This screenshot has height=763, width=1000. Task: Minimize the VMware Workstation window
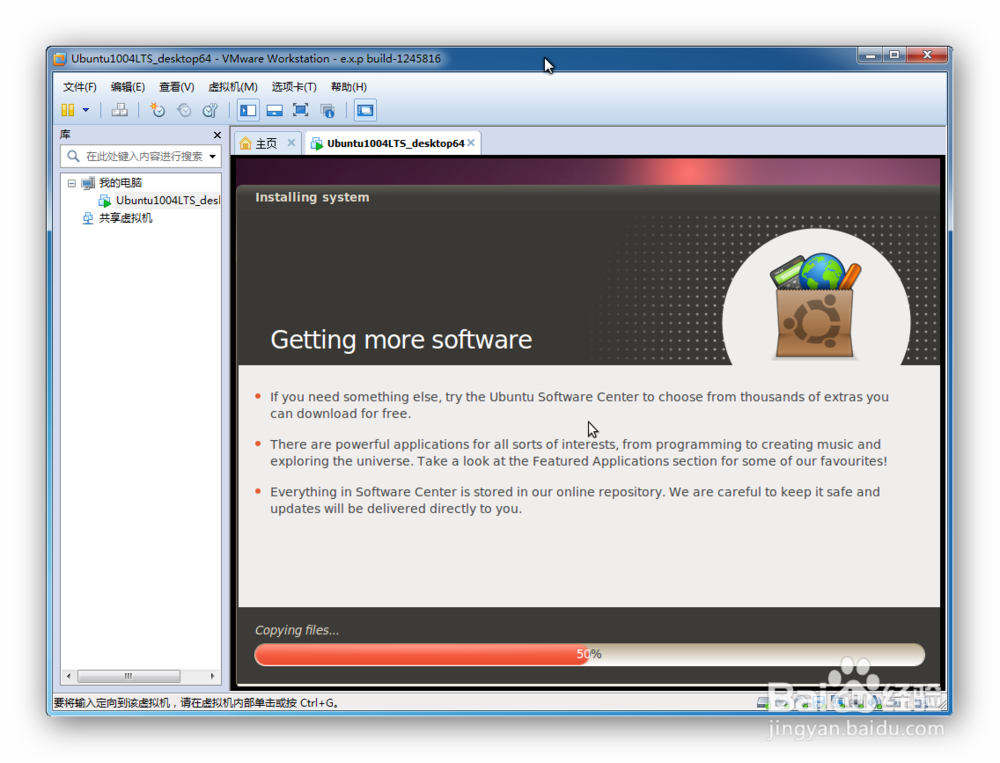[871, 56]
